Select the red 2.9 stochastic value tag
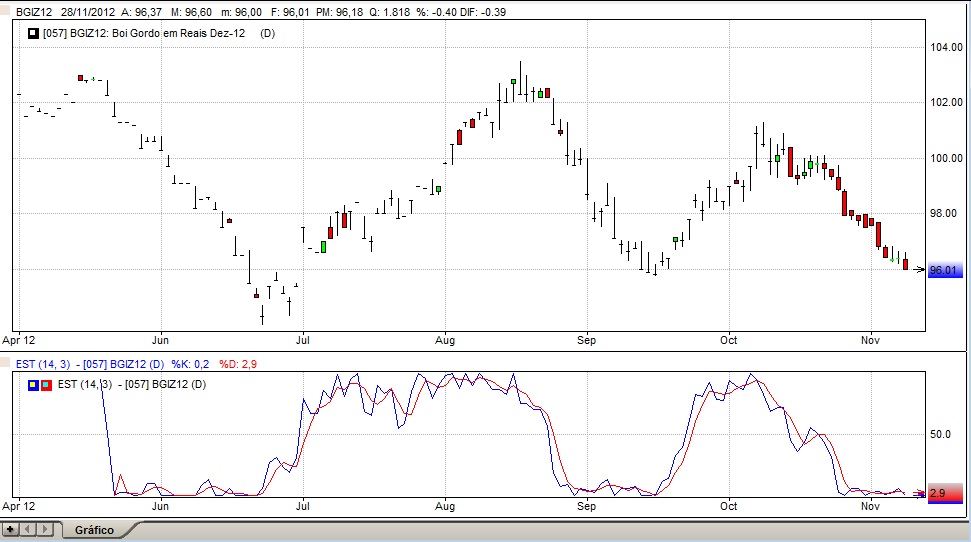 (x=944, y=493)
